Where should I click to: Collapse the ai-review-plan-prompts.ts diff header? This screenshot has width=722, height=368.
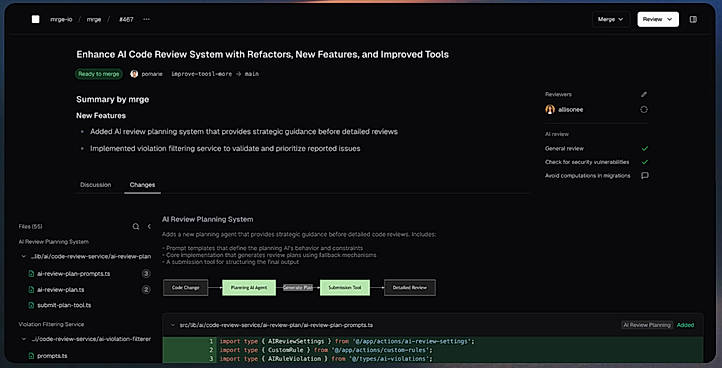172,325
